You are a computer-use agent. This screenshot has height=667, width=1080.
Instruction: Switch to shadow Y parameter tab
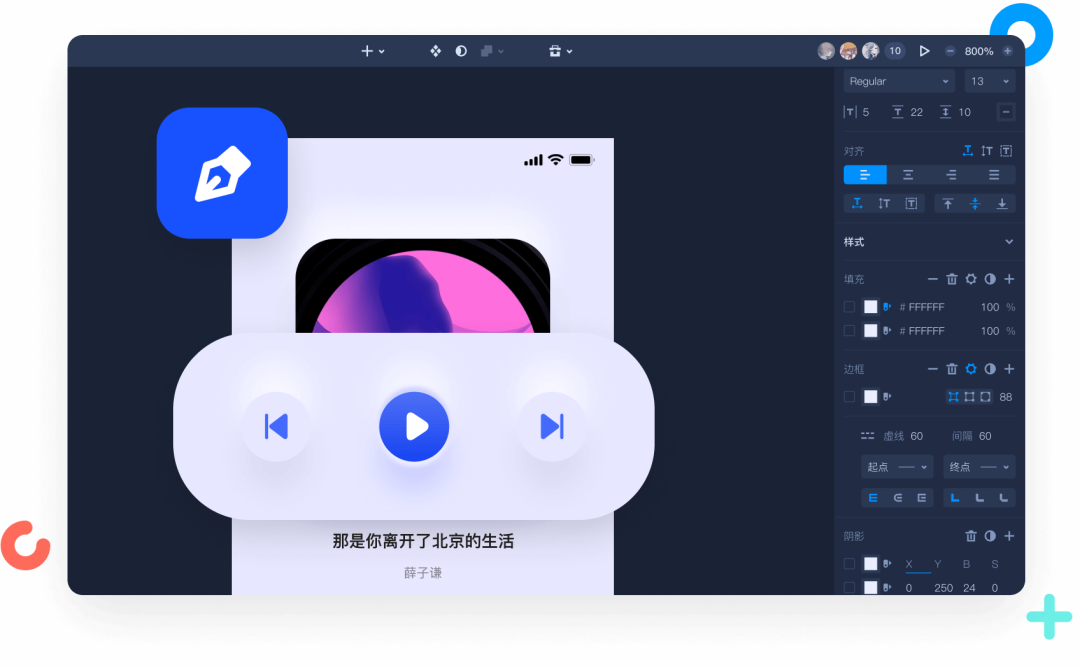937,564
